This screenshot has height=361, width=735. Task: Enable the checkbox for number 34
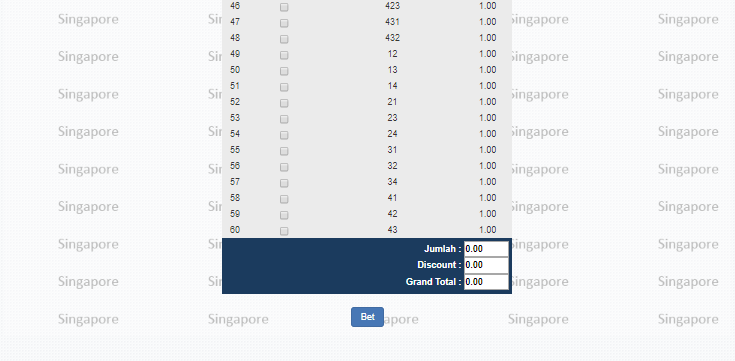click(284, 183)
